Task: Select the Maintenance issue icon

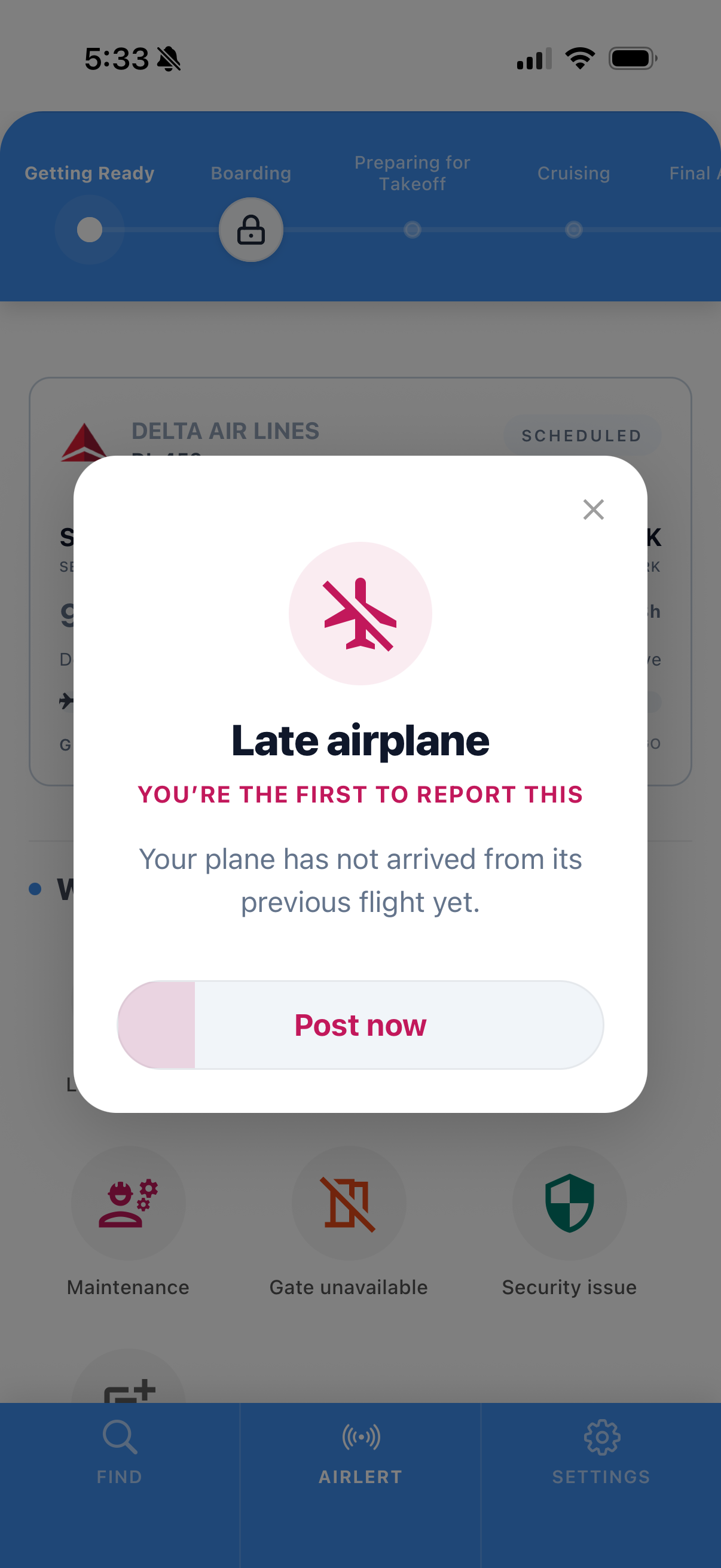Action: click(x=129, y=1203)
